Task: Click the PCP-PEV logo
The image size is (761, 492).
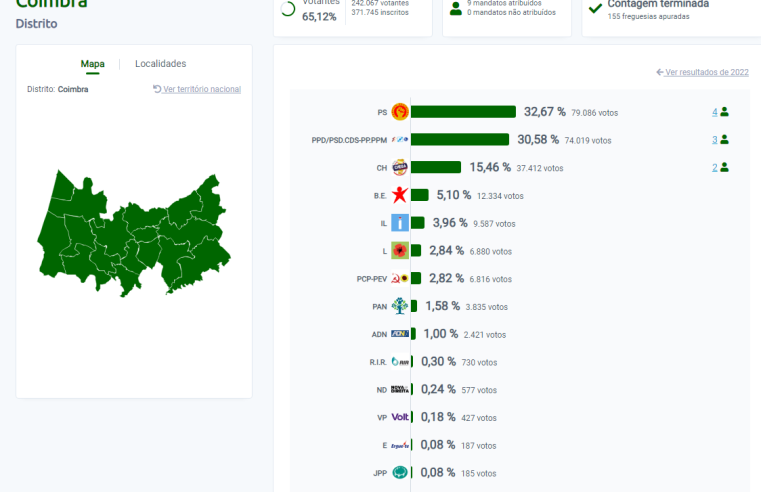Action: [400, 279]
